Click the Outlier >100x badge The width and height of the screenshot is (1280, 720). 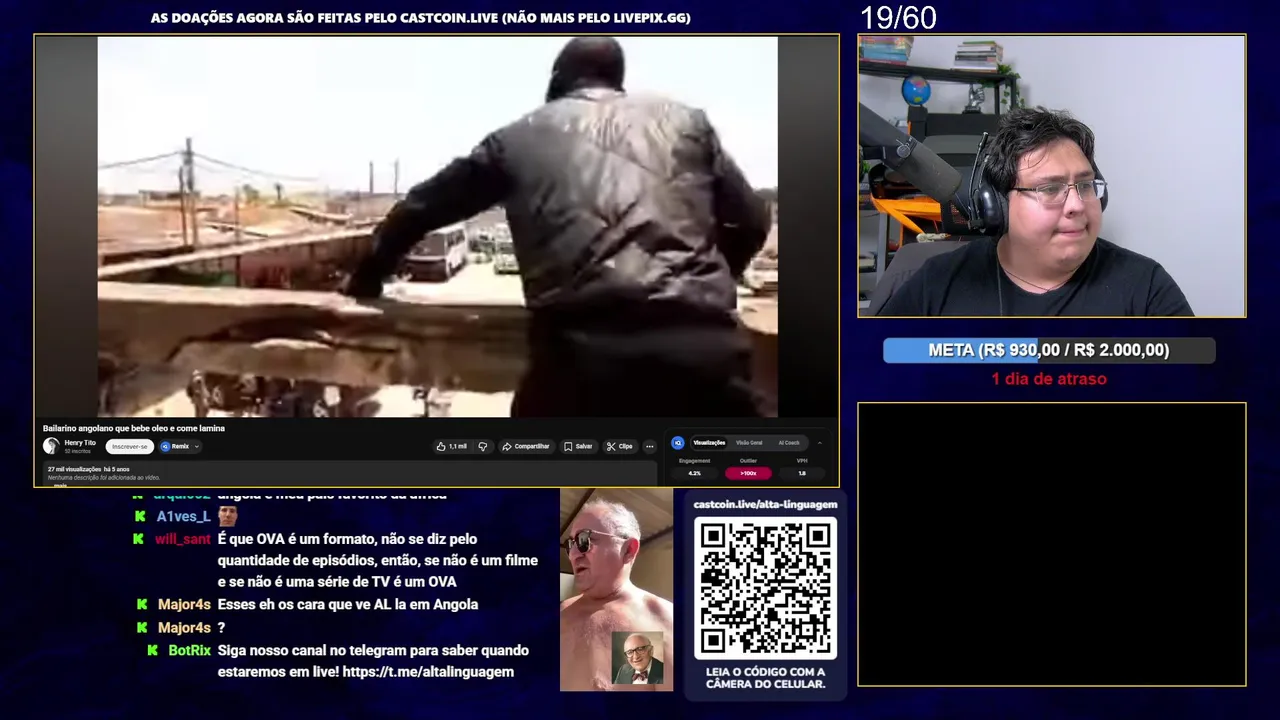click(x=748, y=473)
